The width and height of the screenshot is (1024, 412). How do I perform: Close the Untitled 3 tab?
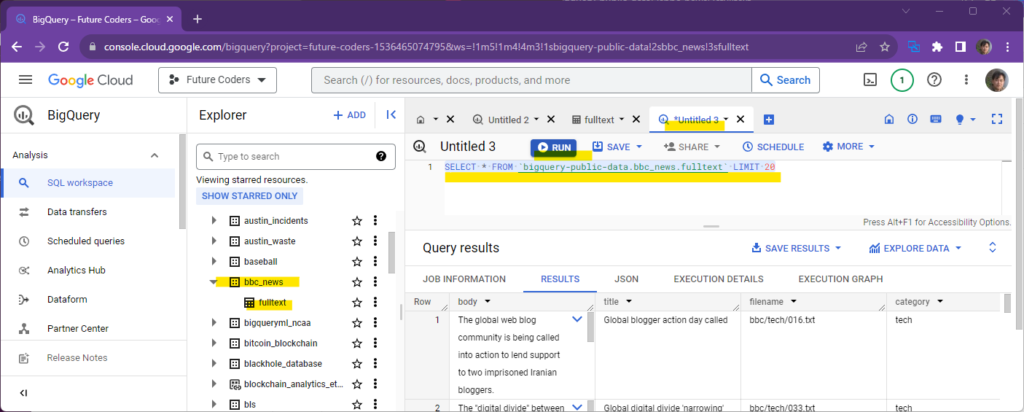point(741,119)
